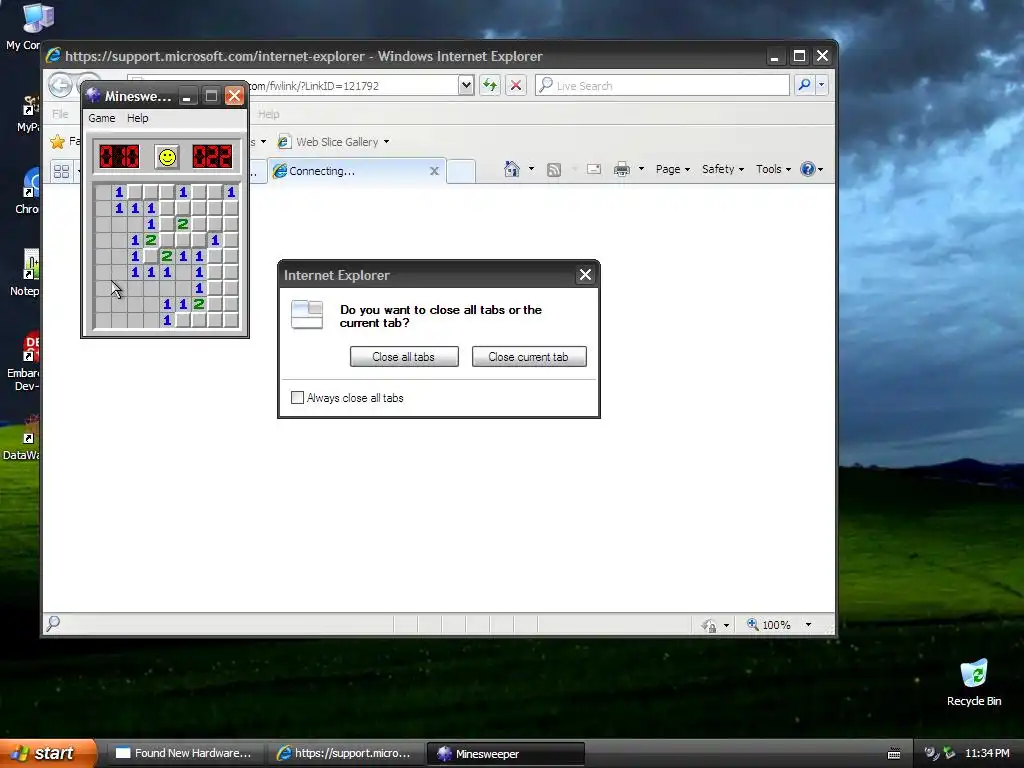This screenshot has width=1024, height=768.
Task: Click the search magnifier button
Action: tap(805, 86)
